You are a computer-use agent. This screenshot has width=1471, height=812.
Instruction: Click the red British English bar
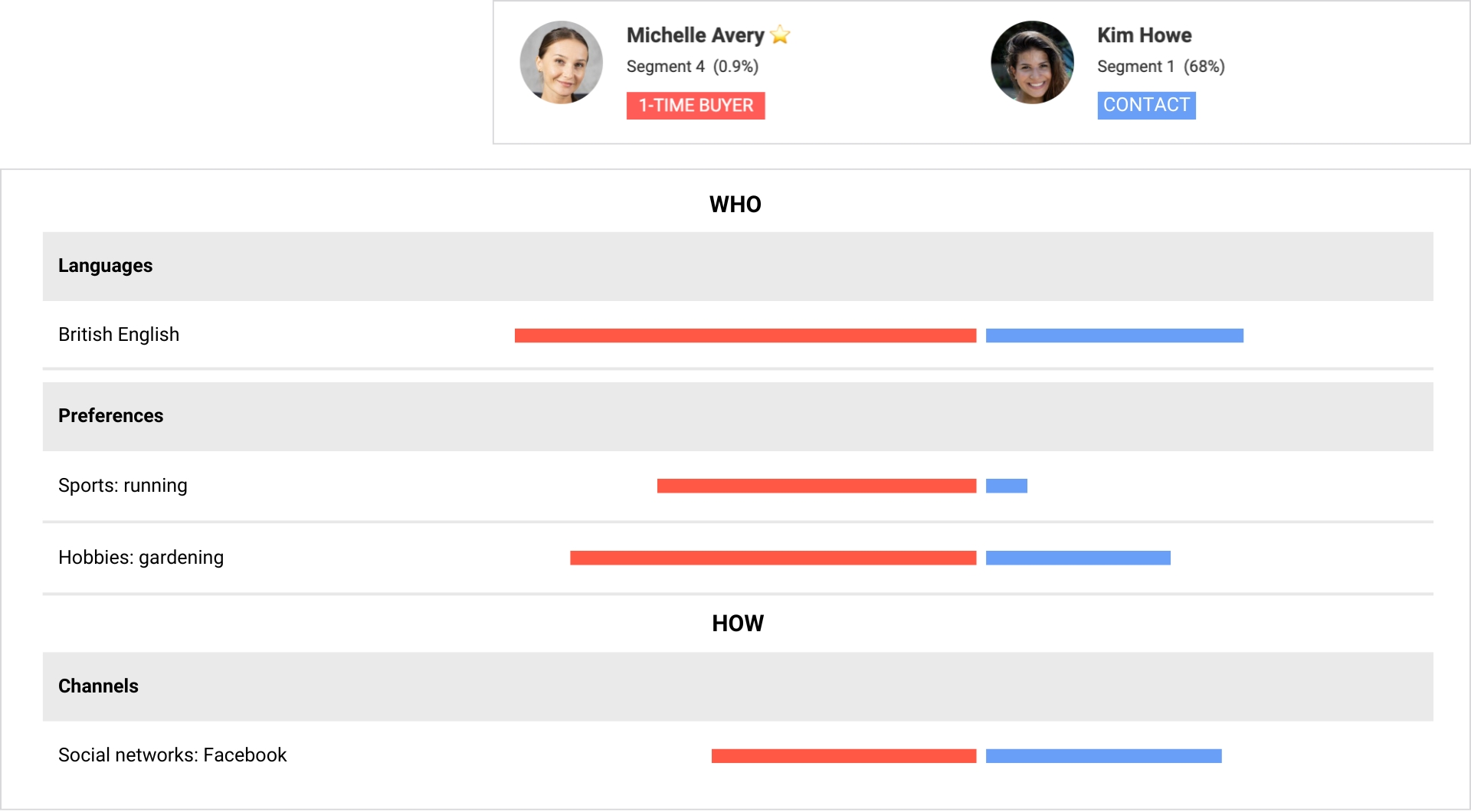(745, 336)
